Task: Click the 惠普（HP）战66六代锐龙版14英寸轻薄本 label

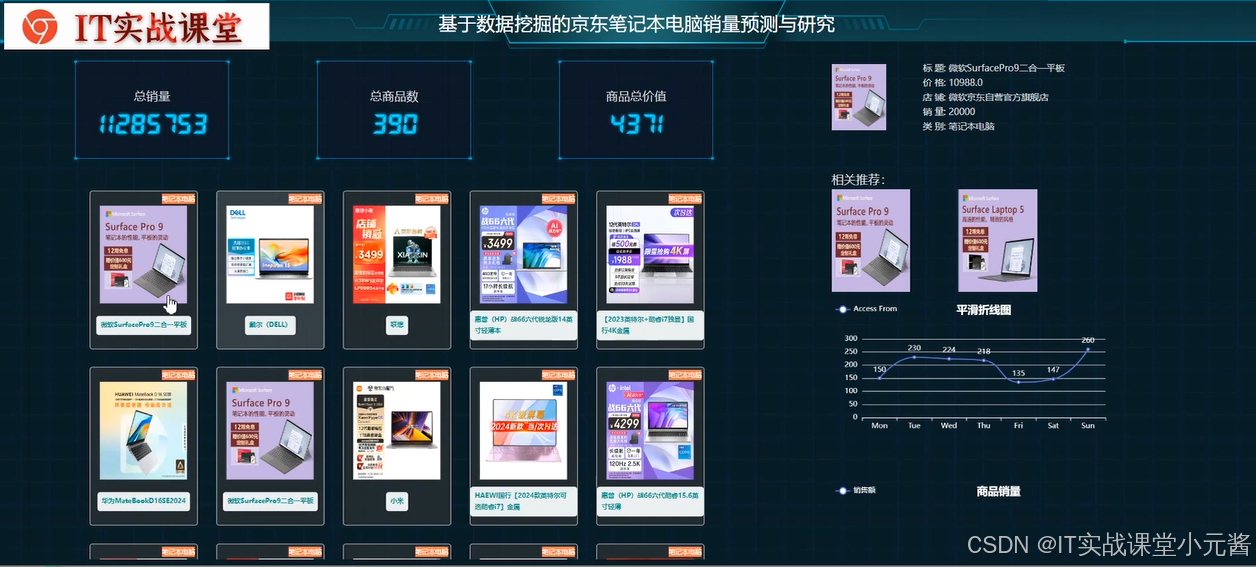Action: point(523,325)
